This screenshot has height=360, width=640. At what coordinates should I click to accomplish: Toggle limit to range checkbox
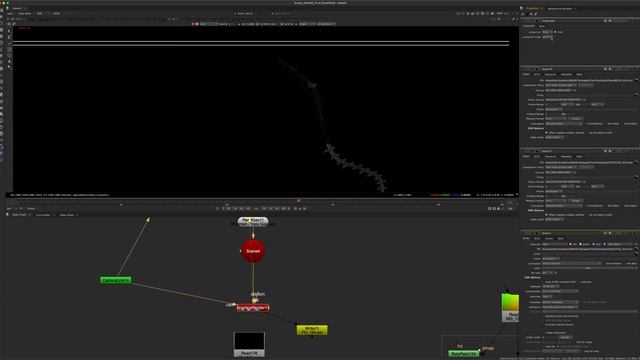point(576,342)
